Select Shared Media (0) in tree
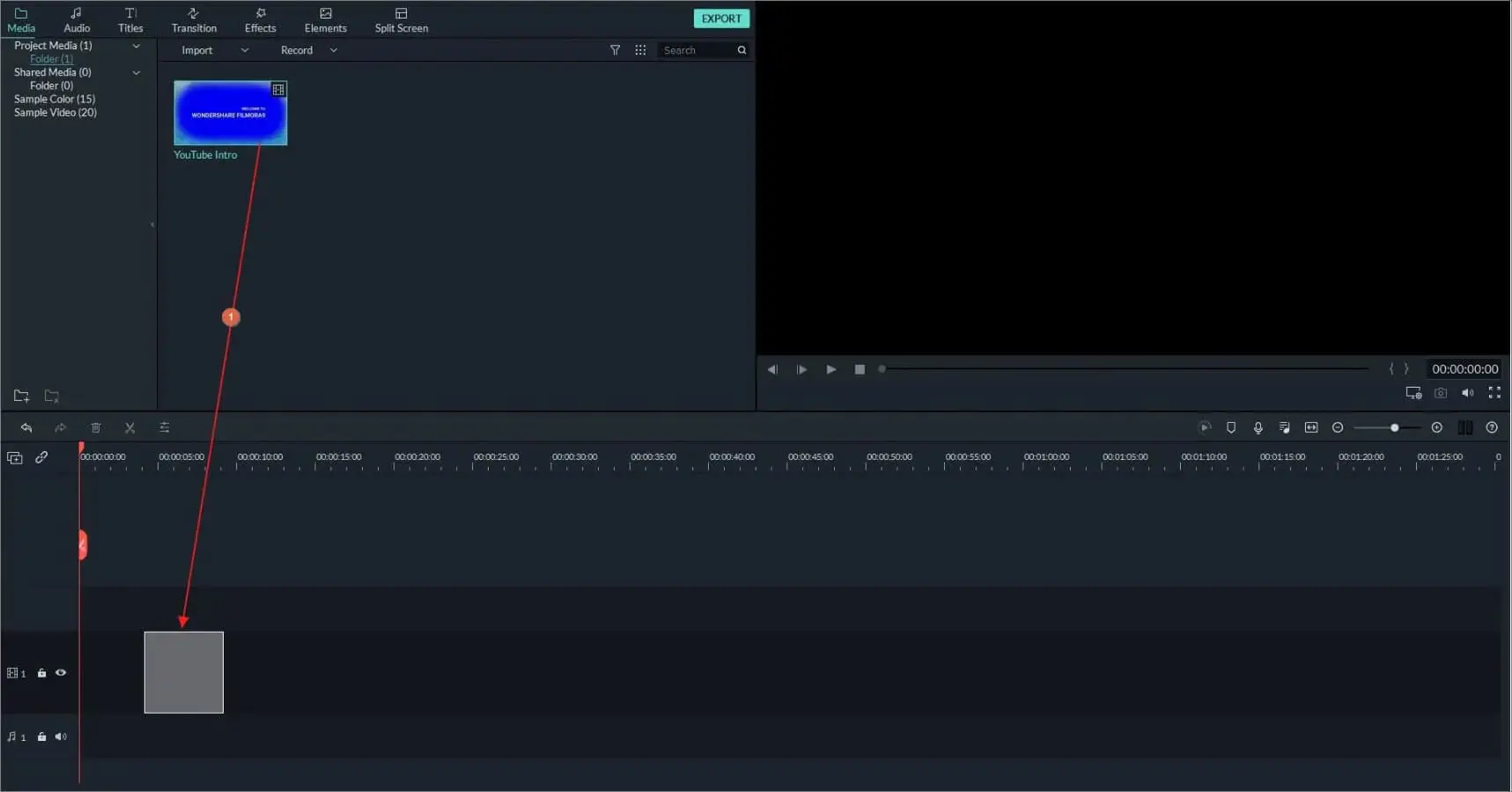 click(x=53, y=72)
